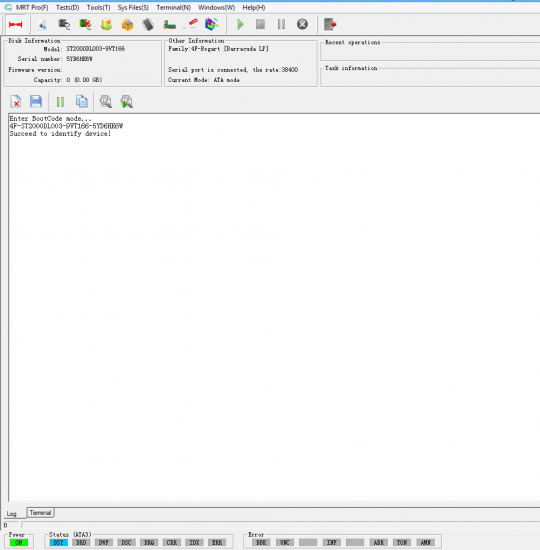Screen dimensions: 540x550
Task: Click the CRR status indicator
Action: 172,542
